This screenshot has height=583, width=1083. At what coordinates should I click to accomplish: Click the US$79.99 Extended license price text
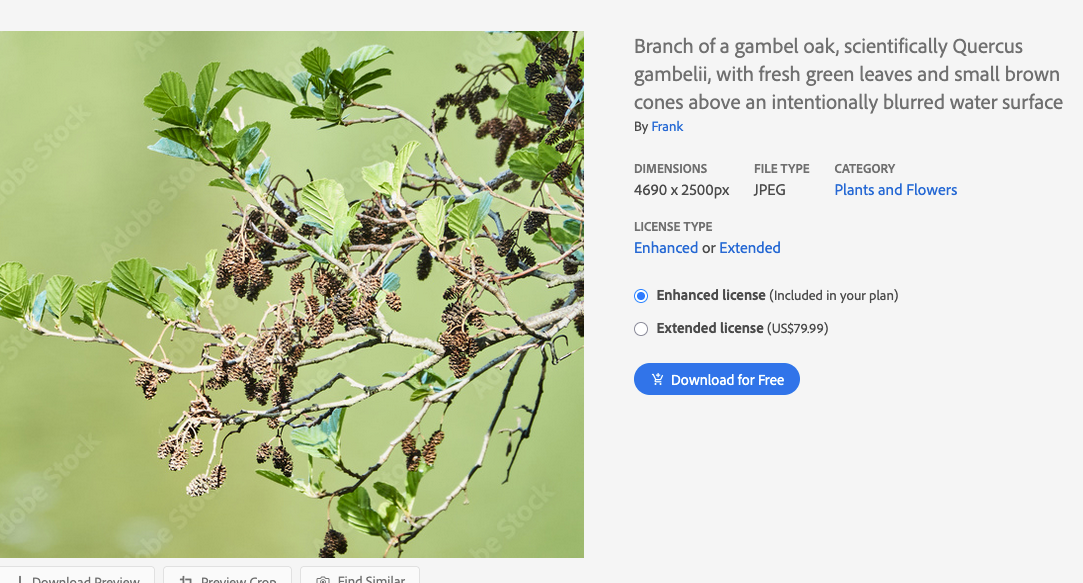[797, 328]
